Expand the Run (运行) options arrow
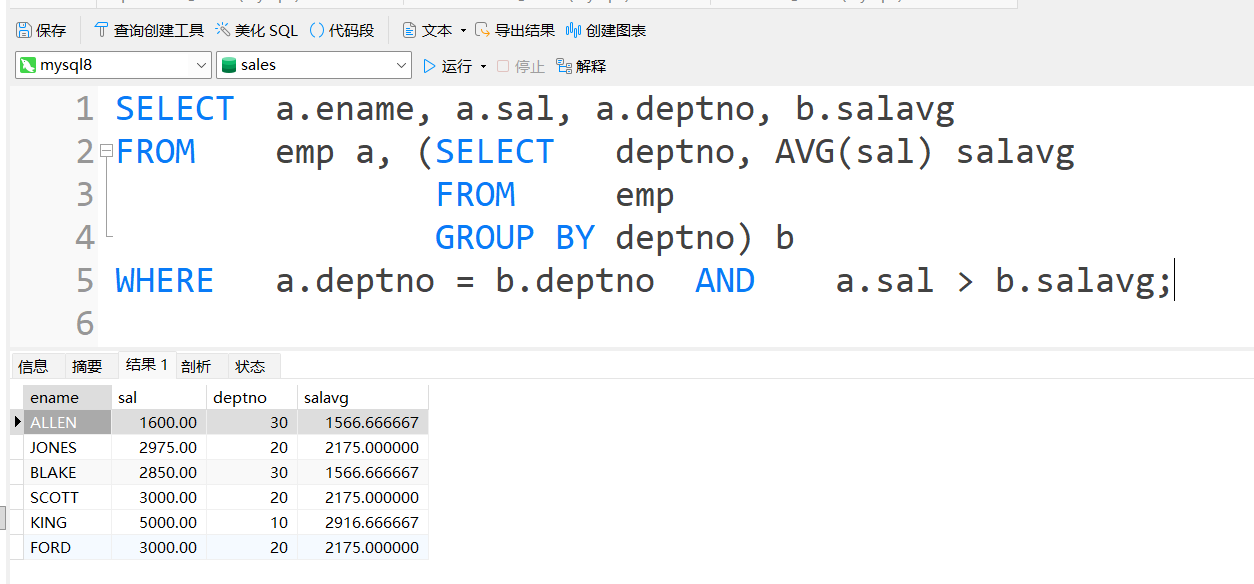 tap(484, 66)
